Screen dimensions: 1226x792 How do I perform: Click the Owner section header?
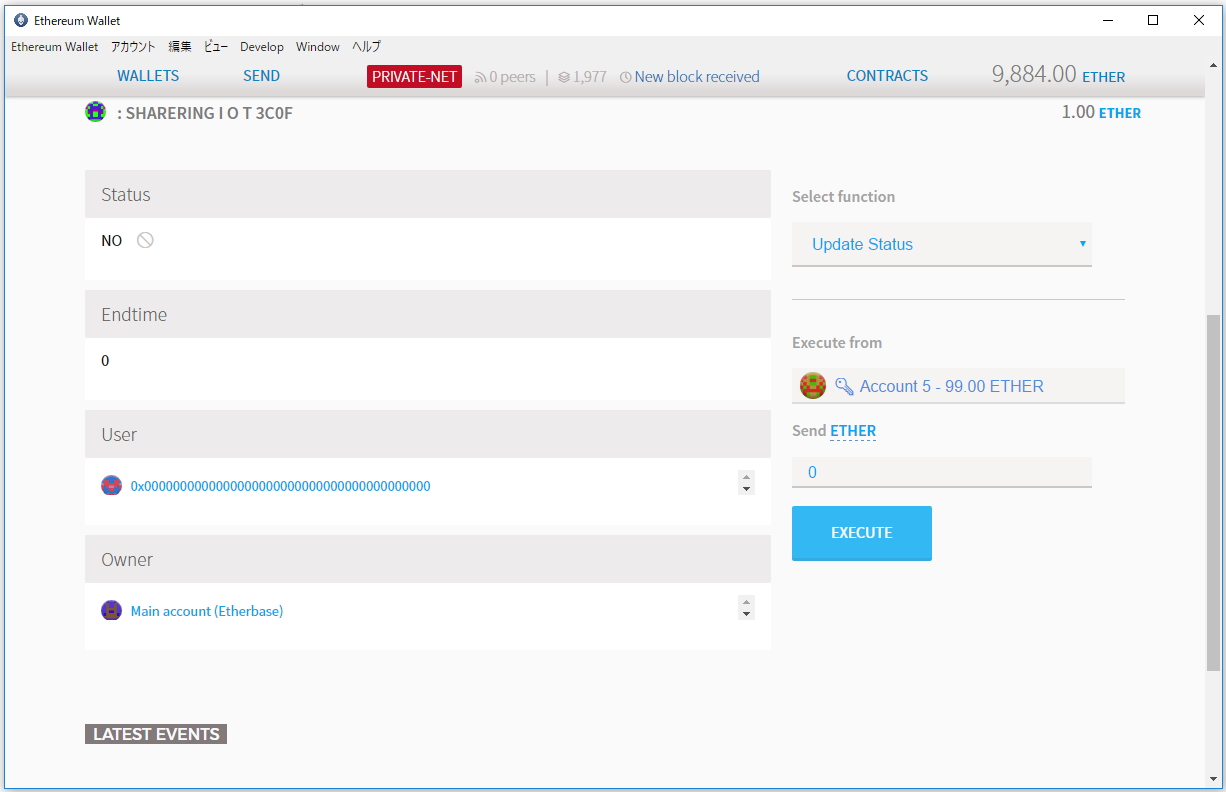(428, 559)
